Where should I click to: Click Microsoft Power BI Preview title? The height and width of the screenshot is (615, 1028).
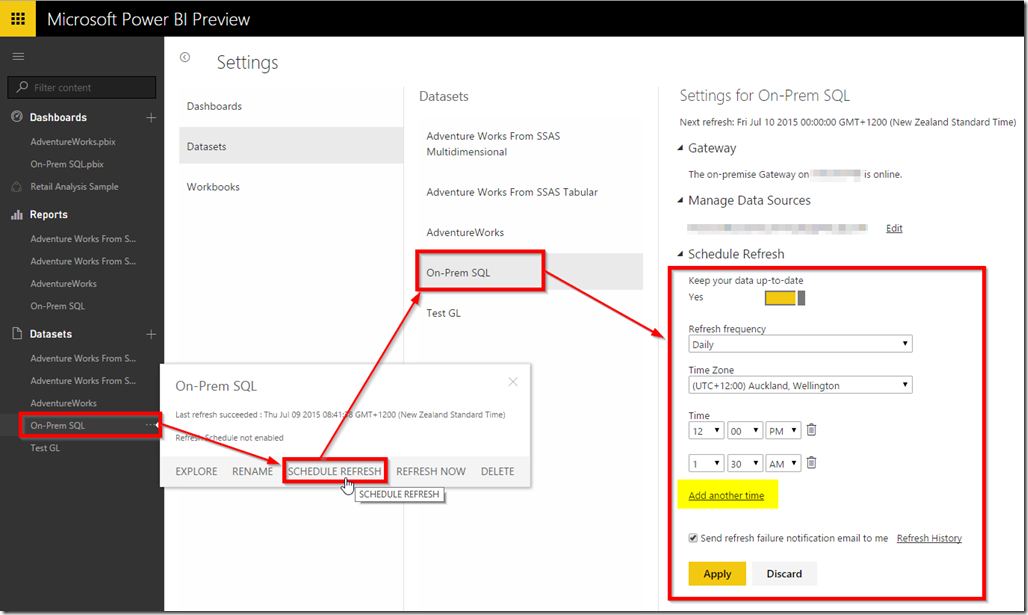click(x=148, y=19)
